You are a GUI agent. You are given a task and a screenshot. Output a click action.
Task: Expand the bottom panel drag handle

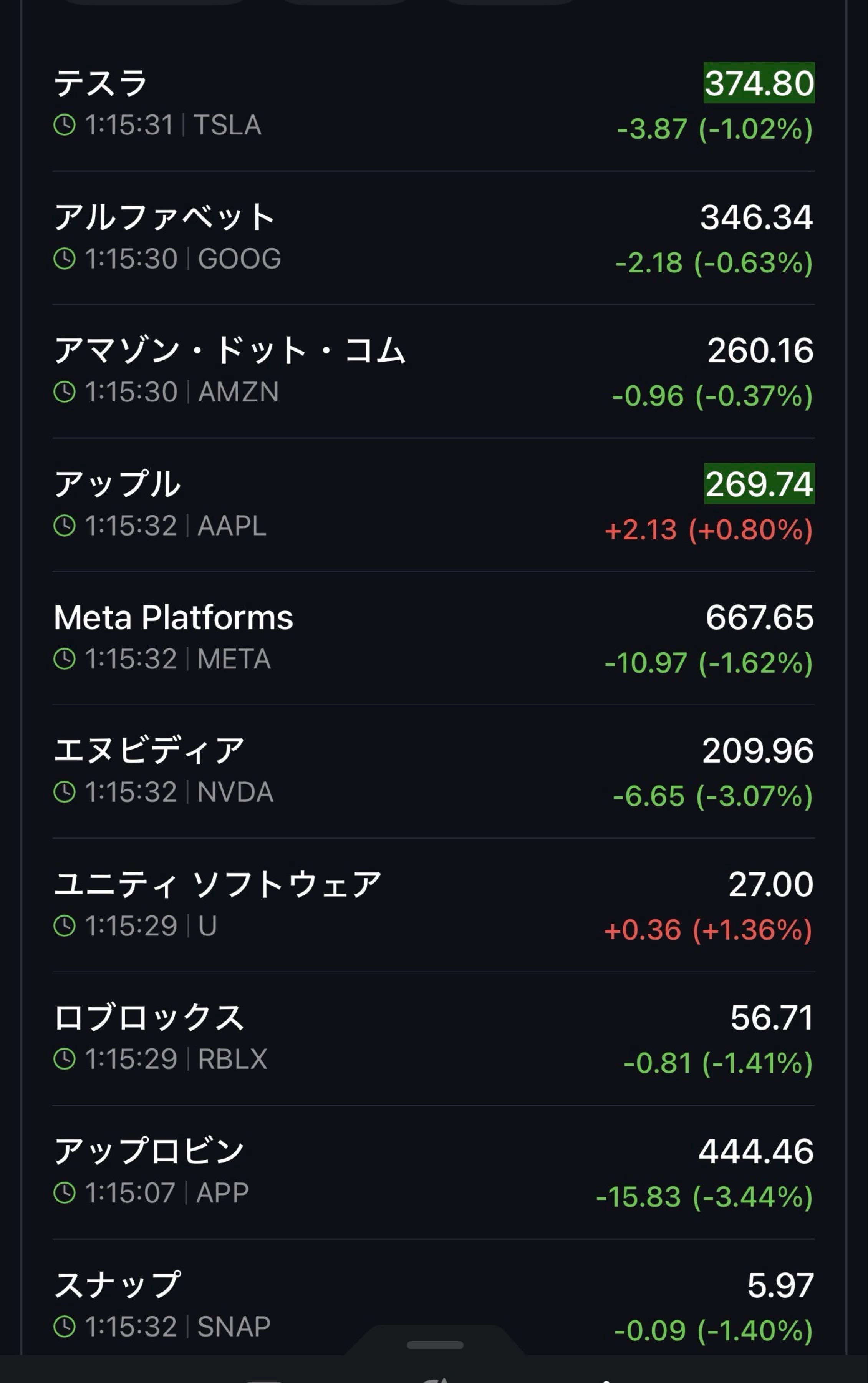[x=434, y=1345]
